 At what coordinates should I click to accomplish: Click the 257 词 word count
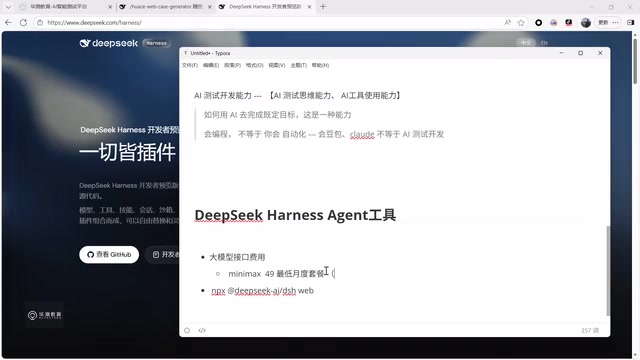590,330
